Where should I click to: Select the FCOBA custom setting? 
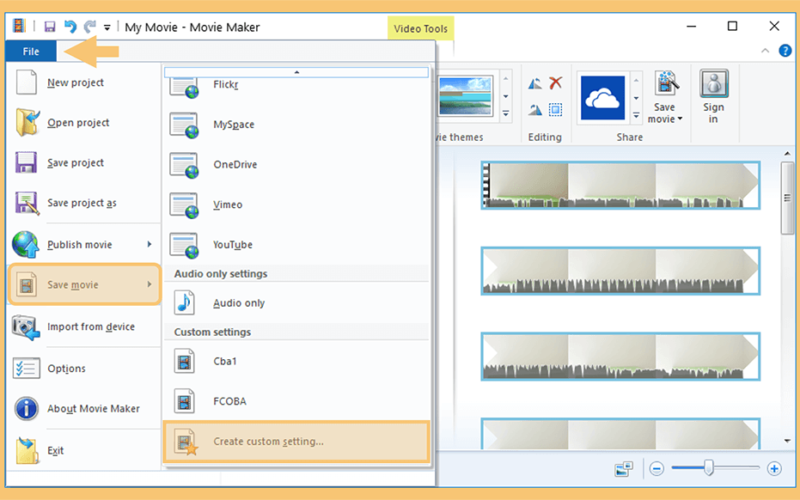point(296,402)
